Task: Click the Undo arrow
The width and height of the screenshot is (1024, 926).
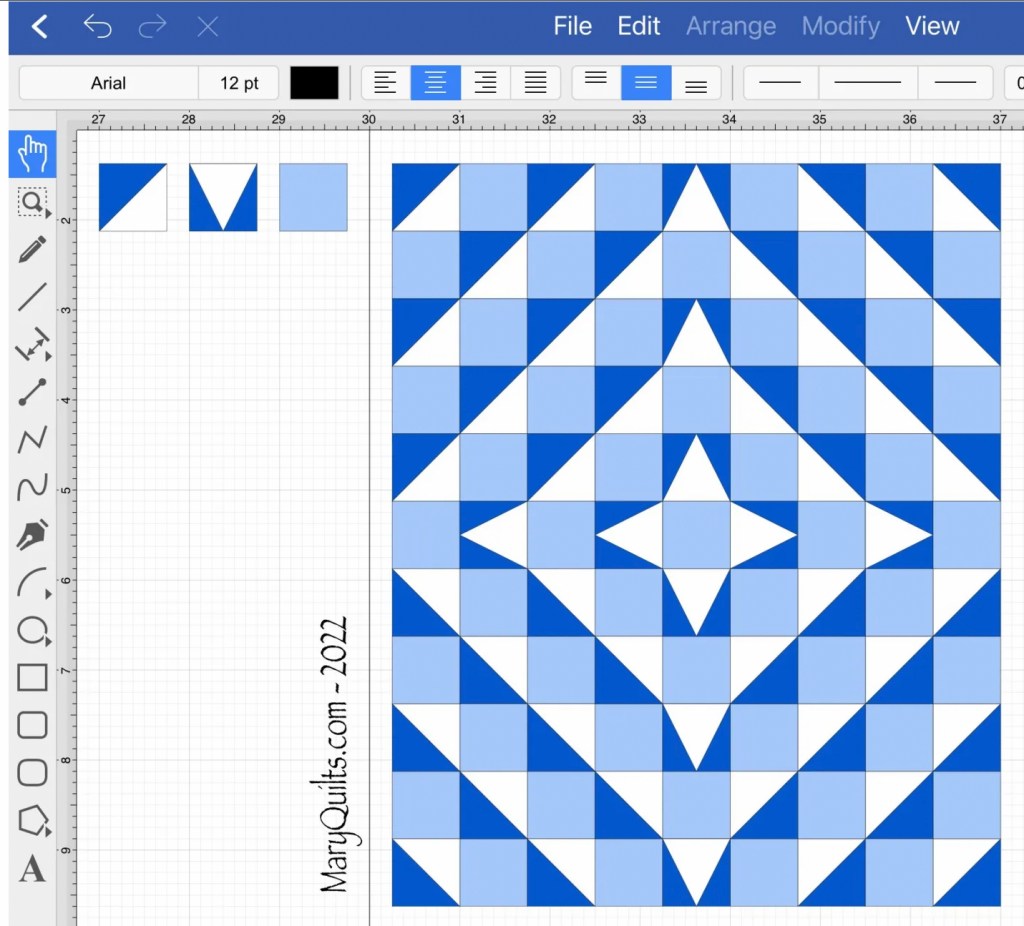Action: (97, 27)
